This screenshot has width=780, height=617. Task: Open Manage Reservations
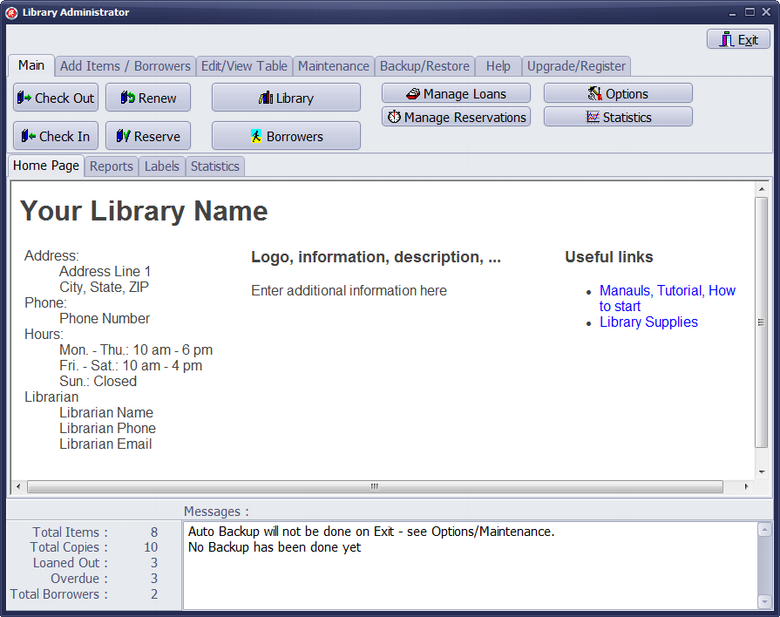pos(455,117)
